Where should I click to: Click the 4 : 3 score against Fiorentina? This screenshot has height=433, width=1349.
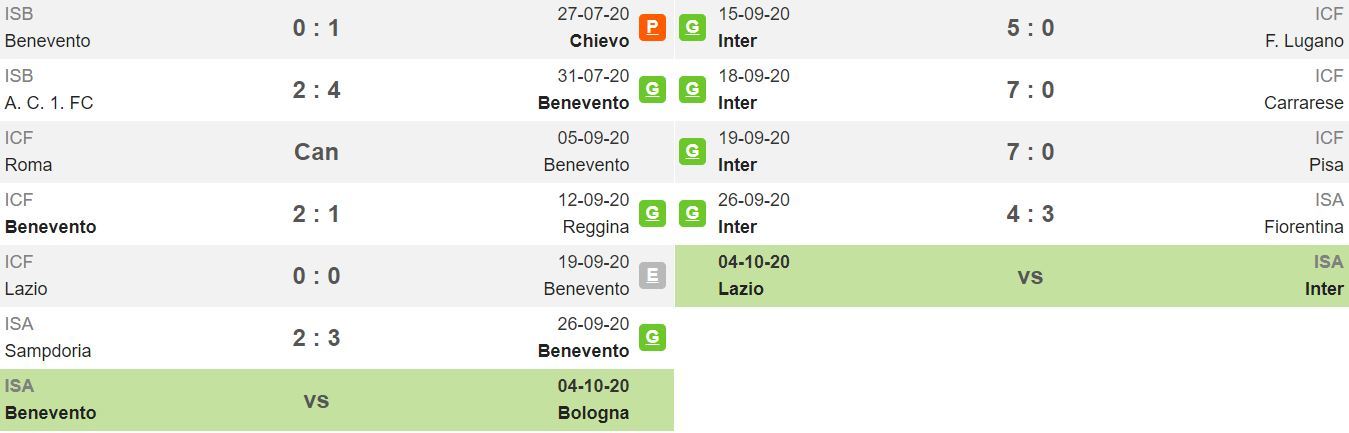pyautogui.click(x=1030, y=214)
